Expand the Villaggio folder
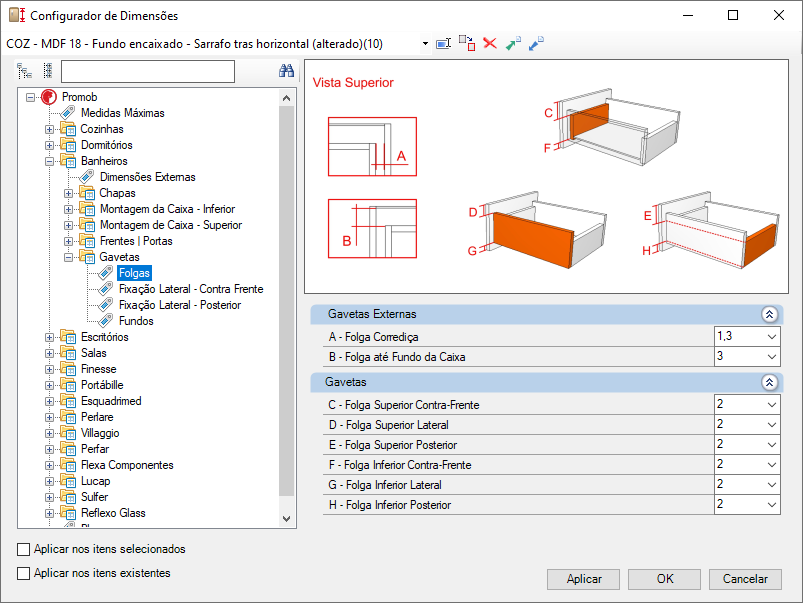This screenshot has height=603, width=803. [x=49, y=433]
